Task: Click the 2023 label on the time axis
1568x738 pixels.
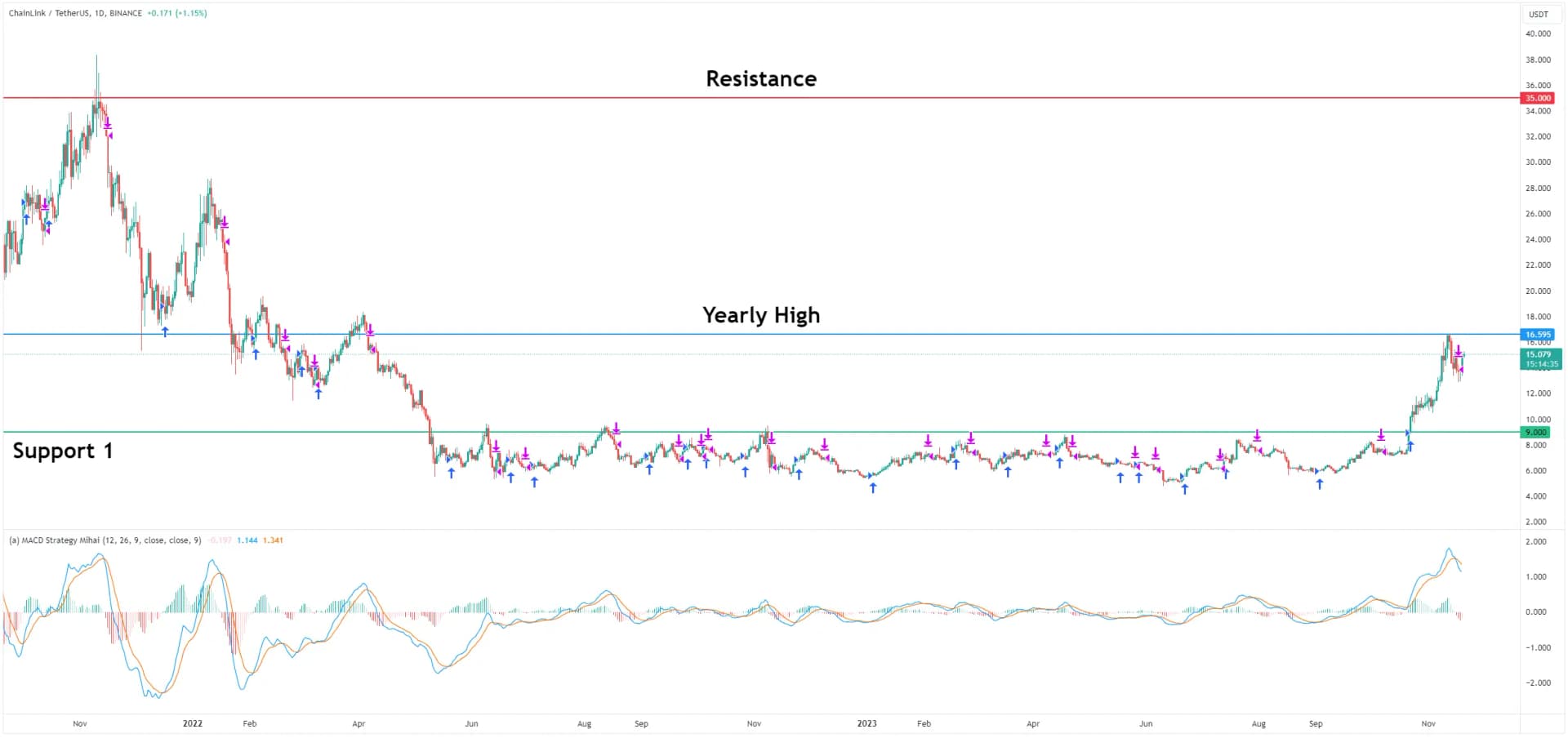Action: click(x=867, y=723)
